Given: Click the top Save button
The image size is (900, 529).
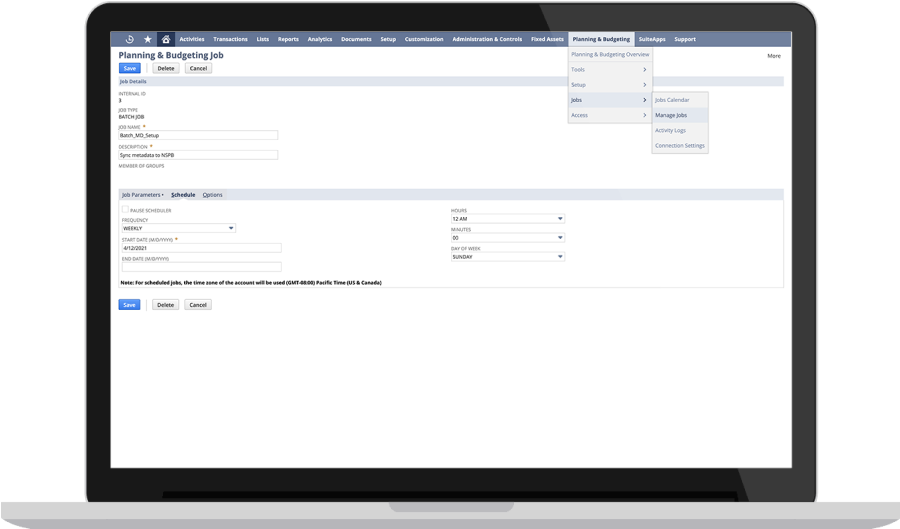Looking at the screenshot, I should point(130,68).
